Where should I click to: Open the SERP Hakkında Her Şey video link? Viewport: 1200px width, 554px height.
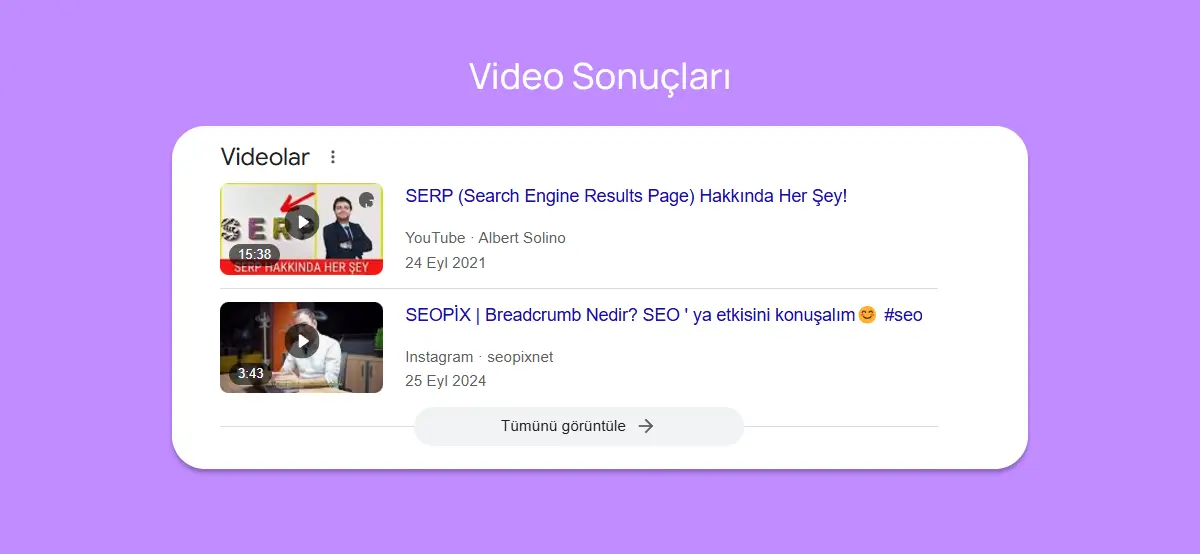click(x=626, y=196)
